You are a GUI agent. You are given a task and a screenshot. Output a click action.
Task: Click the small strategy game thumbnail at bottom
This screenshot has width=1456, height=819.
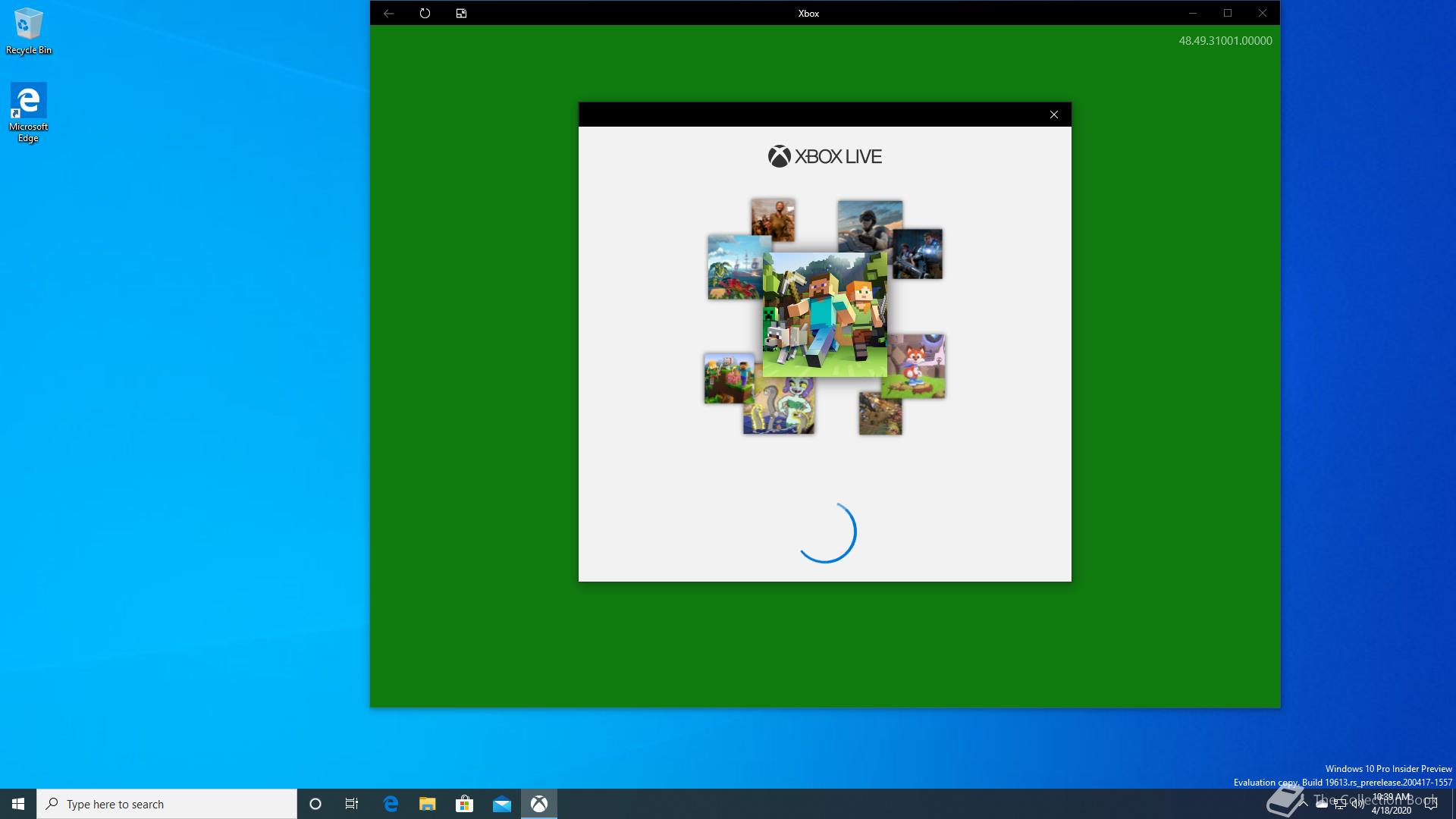pyautogui.click(x=880, y=413)
